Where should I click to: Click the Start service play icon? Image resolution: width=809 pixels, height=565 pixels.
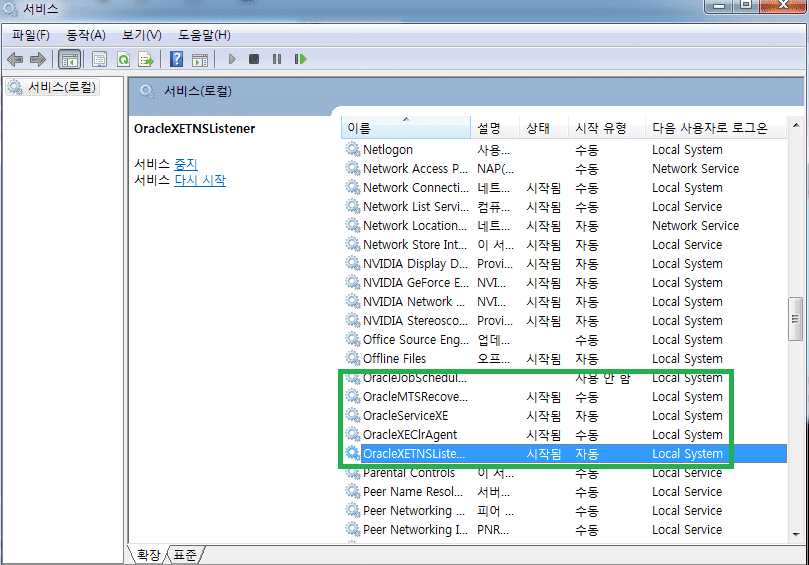tap(232, 59)
